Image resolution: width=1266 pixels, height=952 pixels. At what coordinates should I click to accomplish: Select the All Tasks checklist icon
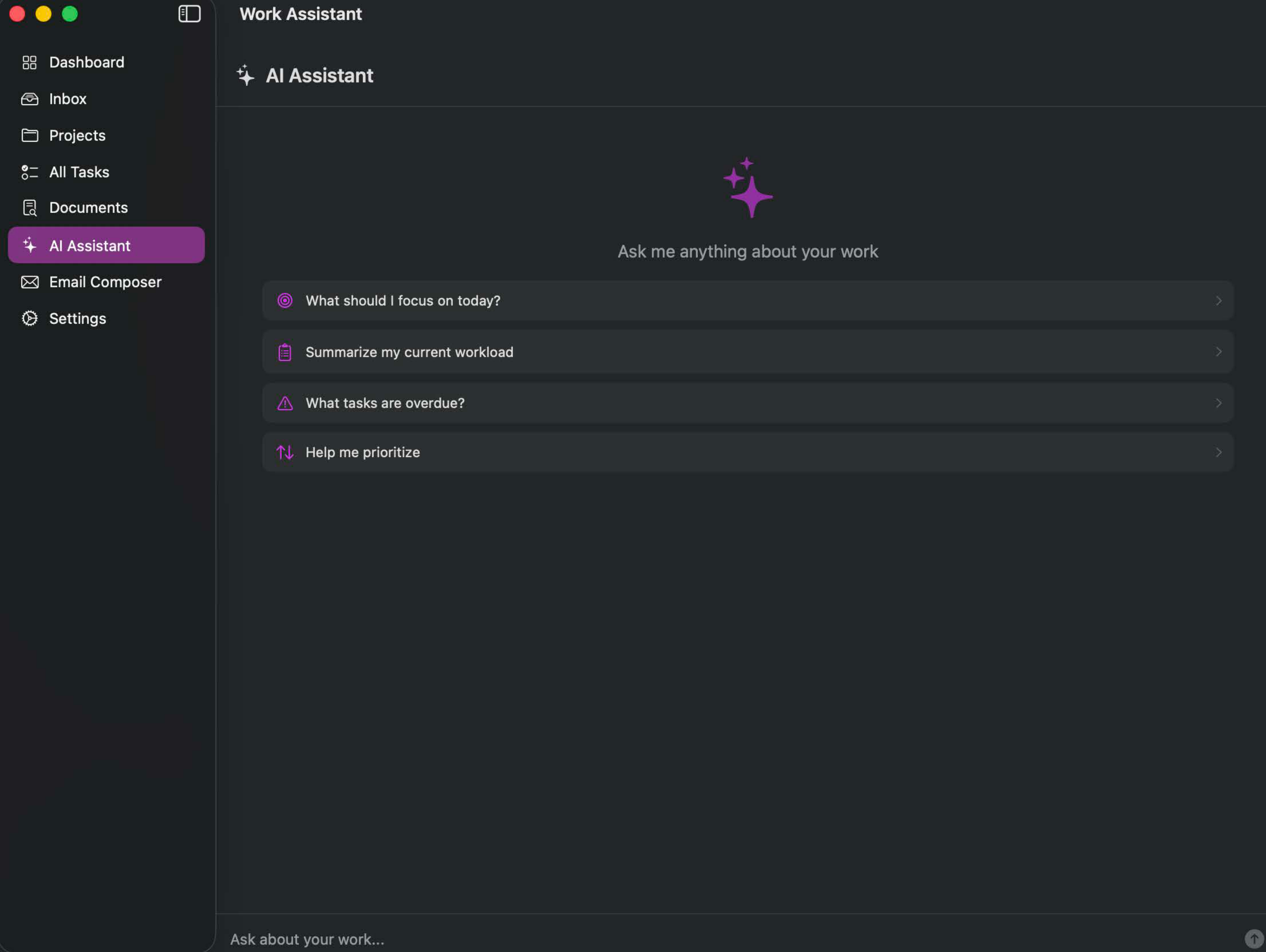tap(30, 172)
